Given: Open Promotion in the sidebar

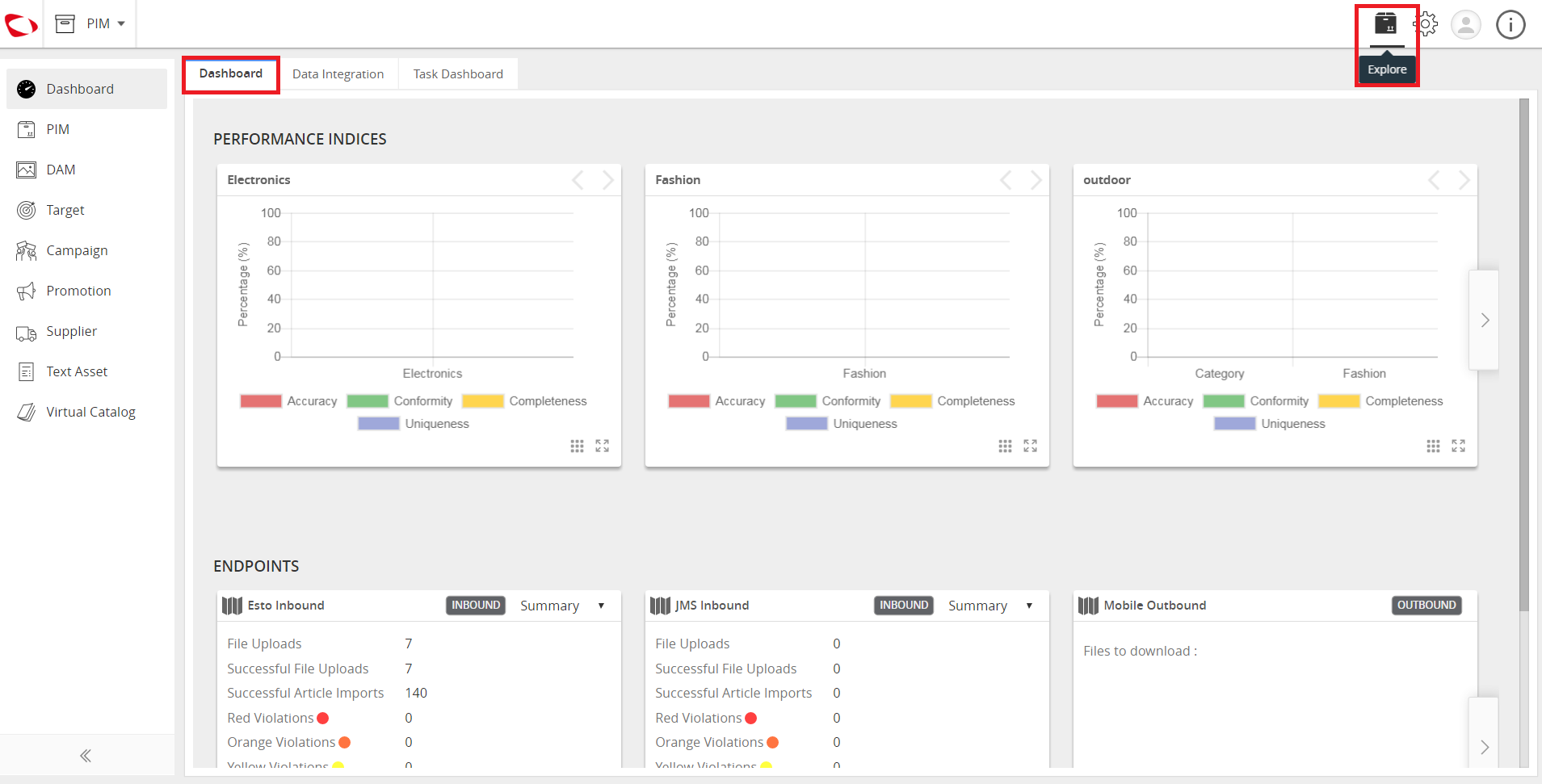Looking at the screenshot, I should click(x=87, y=291).
